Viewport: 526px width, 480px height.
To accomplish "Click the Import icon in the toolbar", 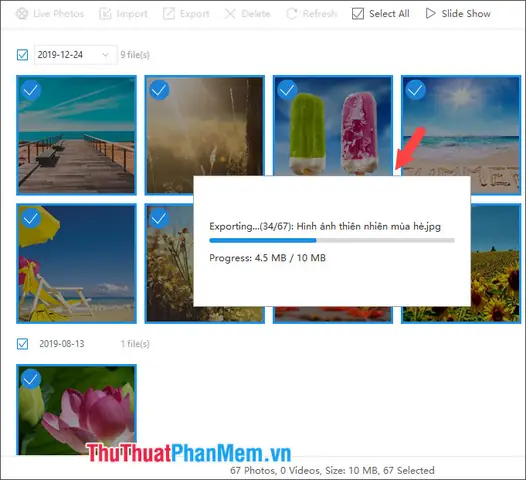I will pos(105,14).
